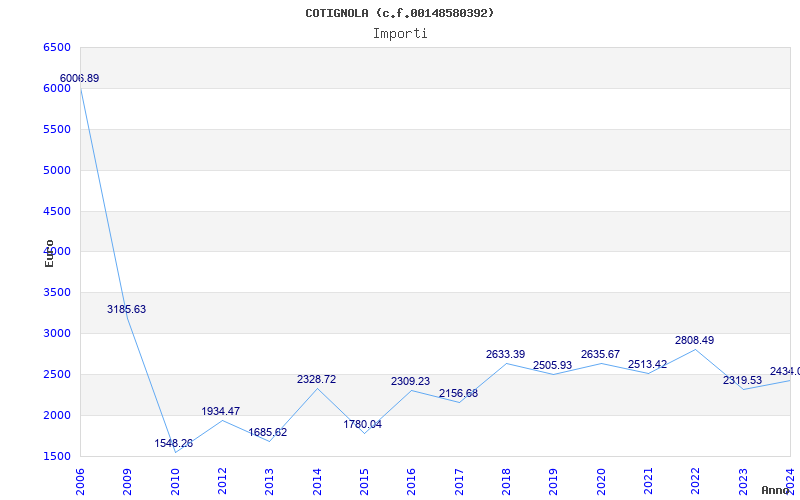Click the 2808.49 peak value label

[x=694, y=340]
